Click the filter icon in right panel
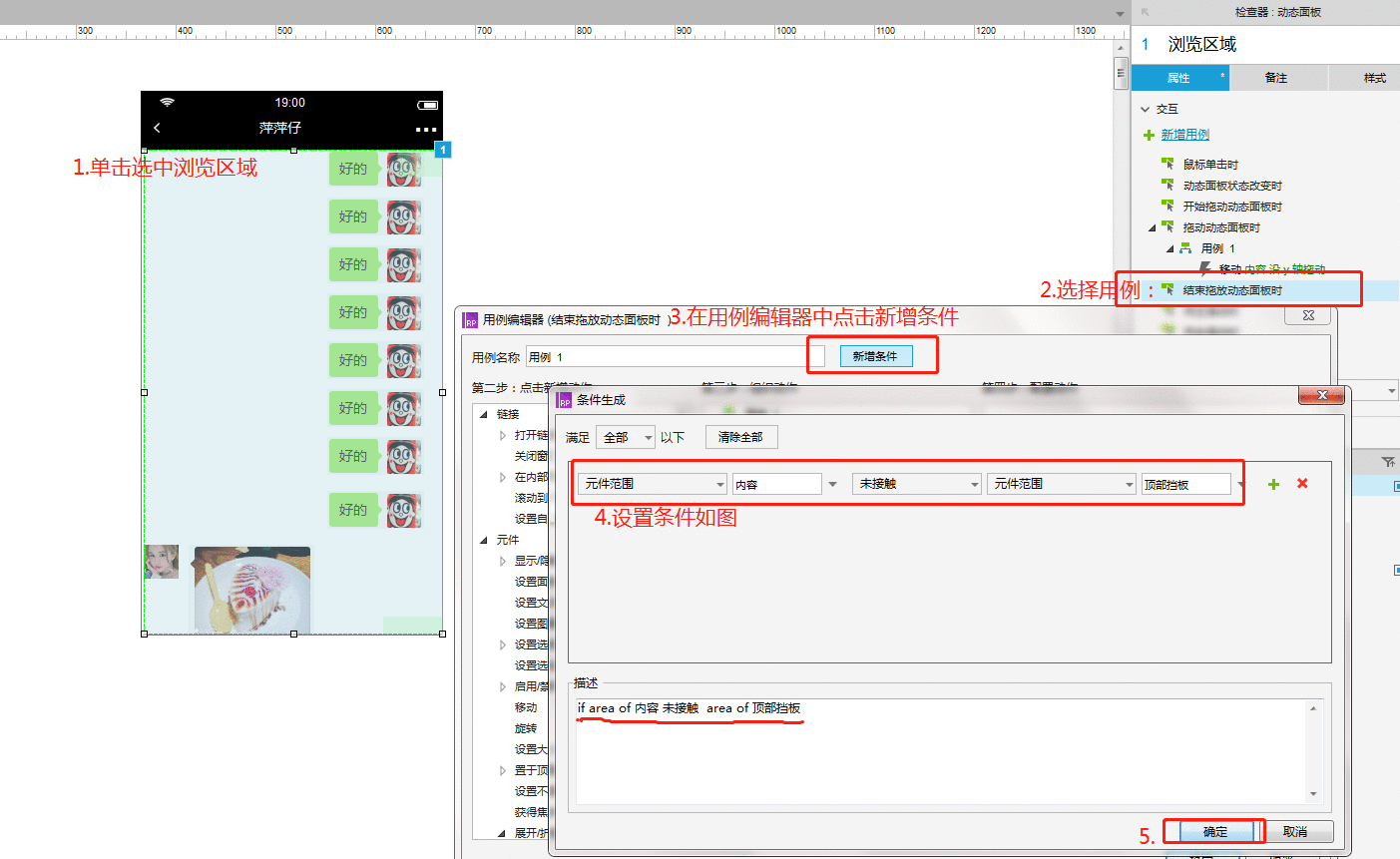This screenshot has height=859, width=1400. click(x=1388, y=462)
